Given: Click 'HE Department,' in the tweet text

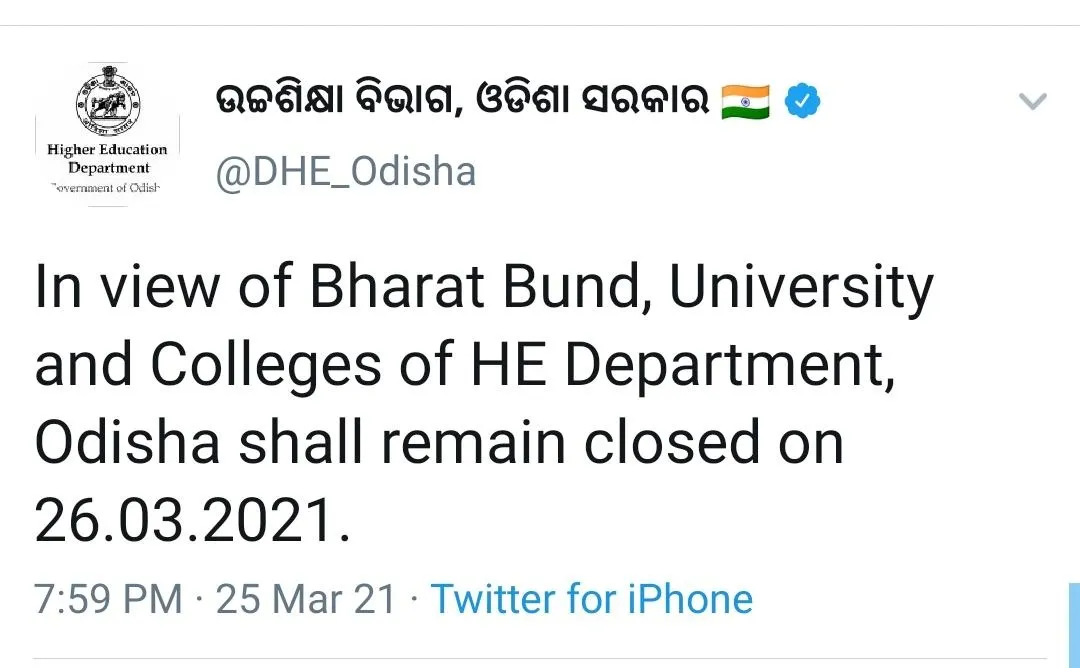Looking at the screenshot, I should click(x=683, y=366).
